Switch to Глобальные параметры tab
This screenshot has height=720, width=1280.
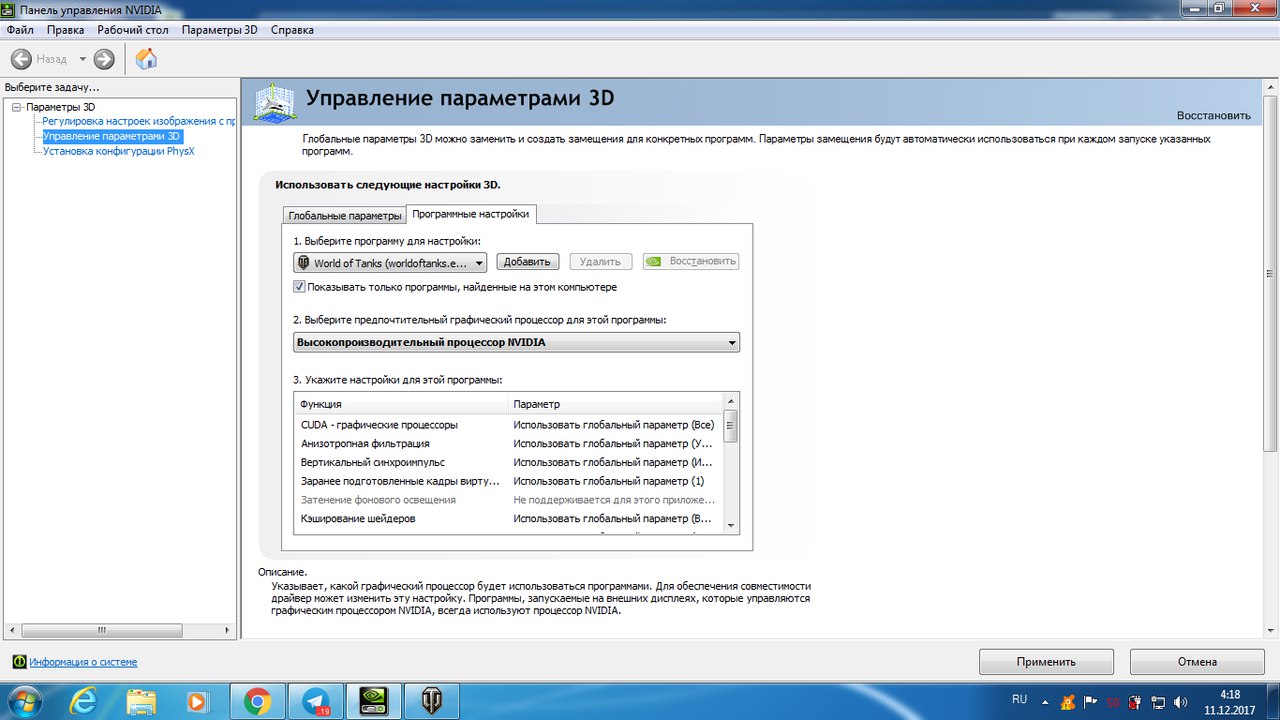pos(344,215)
